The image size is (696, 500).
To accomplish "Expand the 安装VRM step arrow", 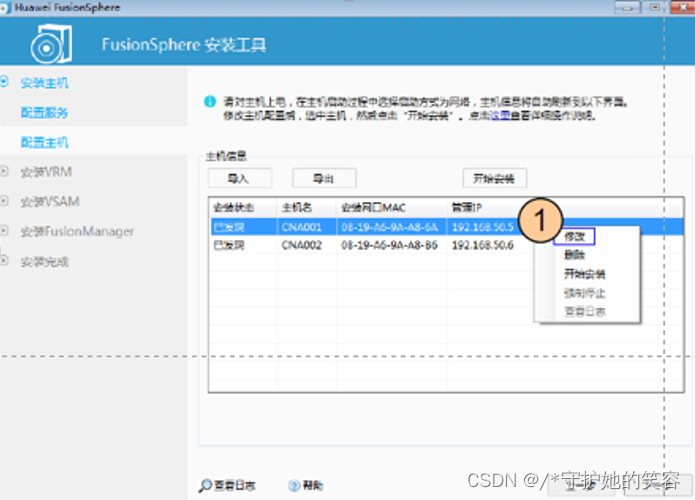I will [4, 171].
